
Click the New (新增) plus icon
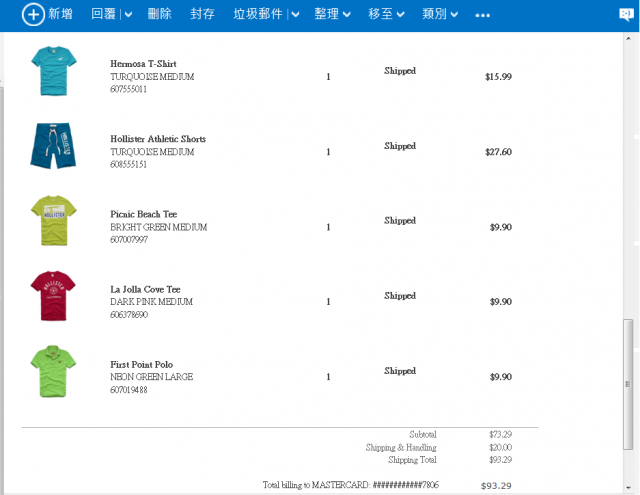(x=33, y=14)
